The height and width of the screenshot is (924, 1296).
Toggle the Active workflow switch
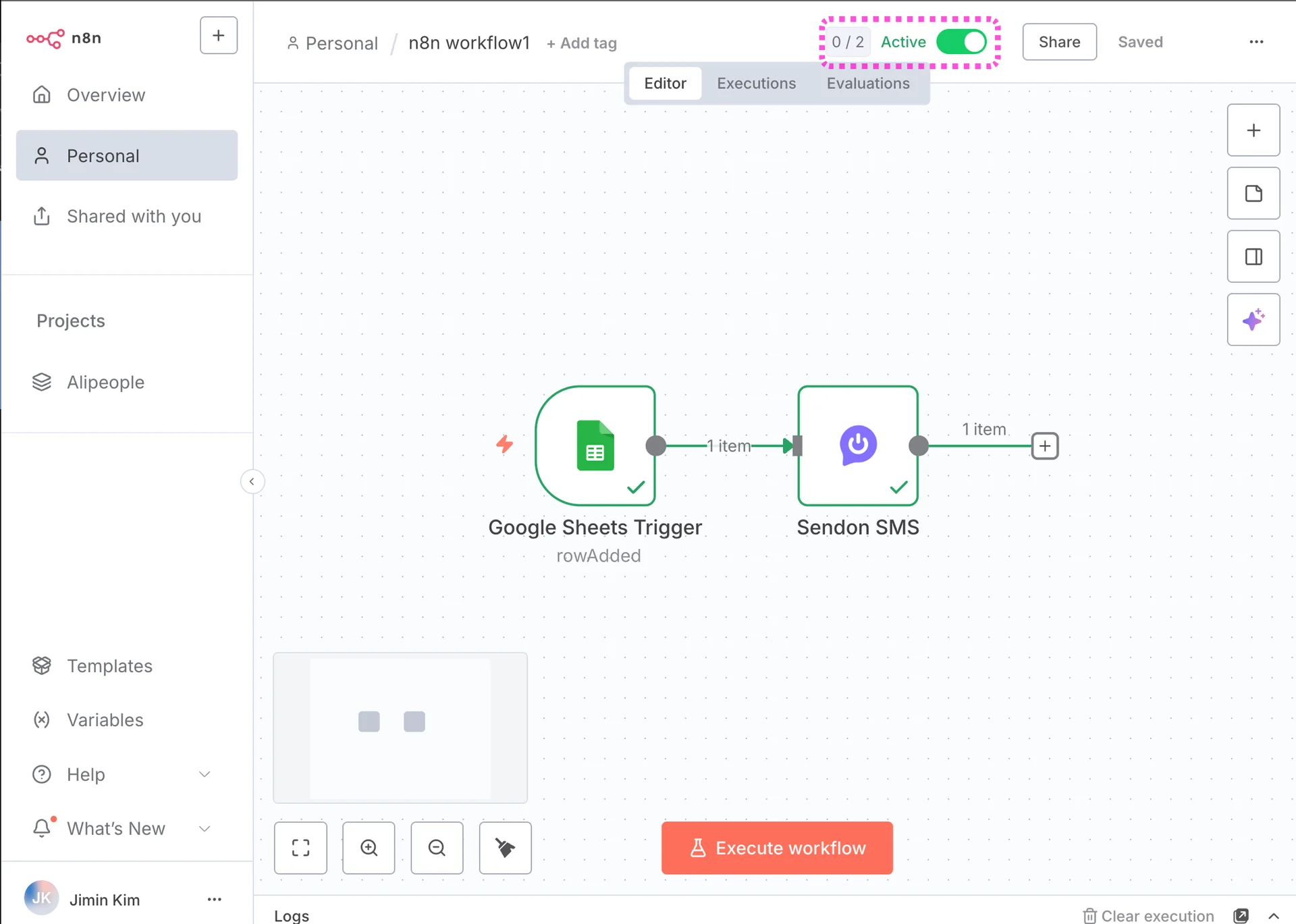pyautogui.click(x=961, y=42)
